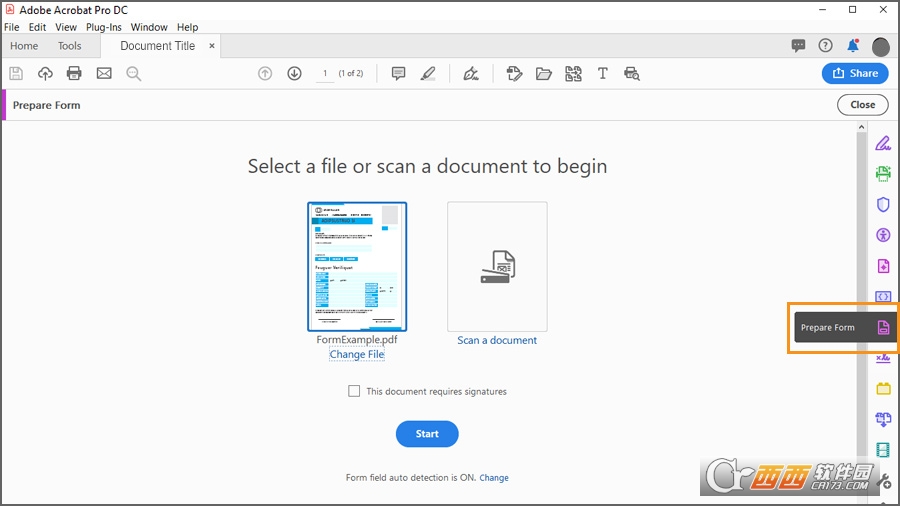Open the Plug-Ins menu
Screen dimensions: 900x506
click(103, 27)
